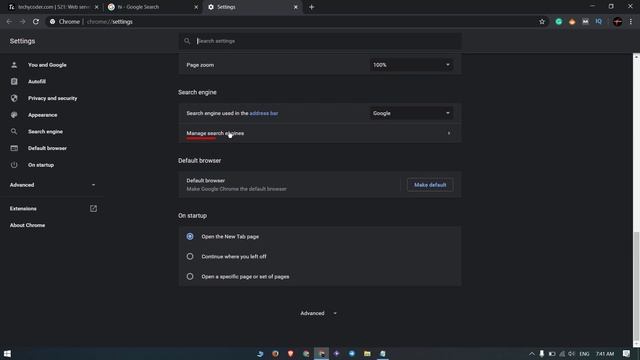This screenshot has height=360, width=640.
Task: Open About Chrome
Action: [27, 225]
